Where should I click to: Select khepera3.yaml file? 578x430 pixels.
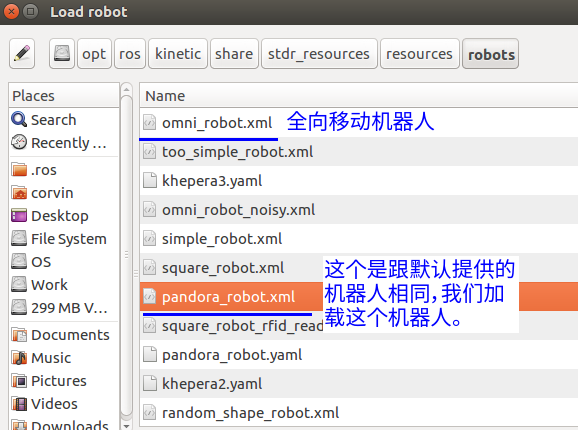[359, 181]
